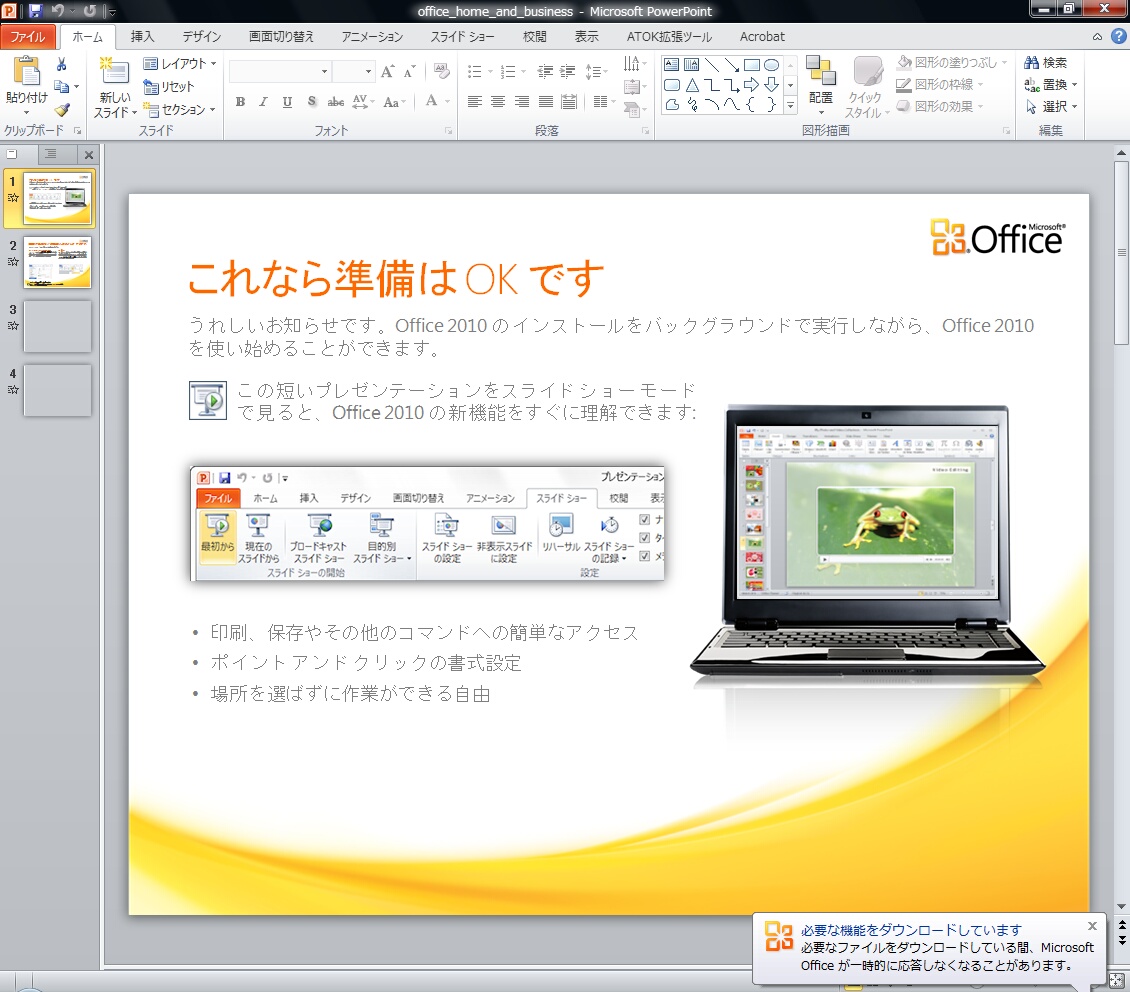
Task: Open Layout (レイアウト) dropdown
Action: tap(179, 63)
